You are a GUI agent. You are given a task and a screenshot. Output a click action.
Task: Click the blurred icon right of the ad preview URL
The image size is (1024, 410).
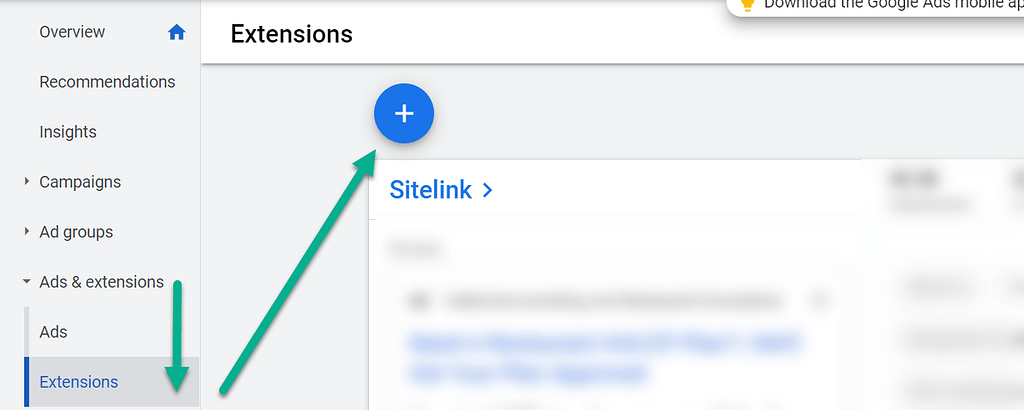coord(820,300)
